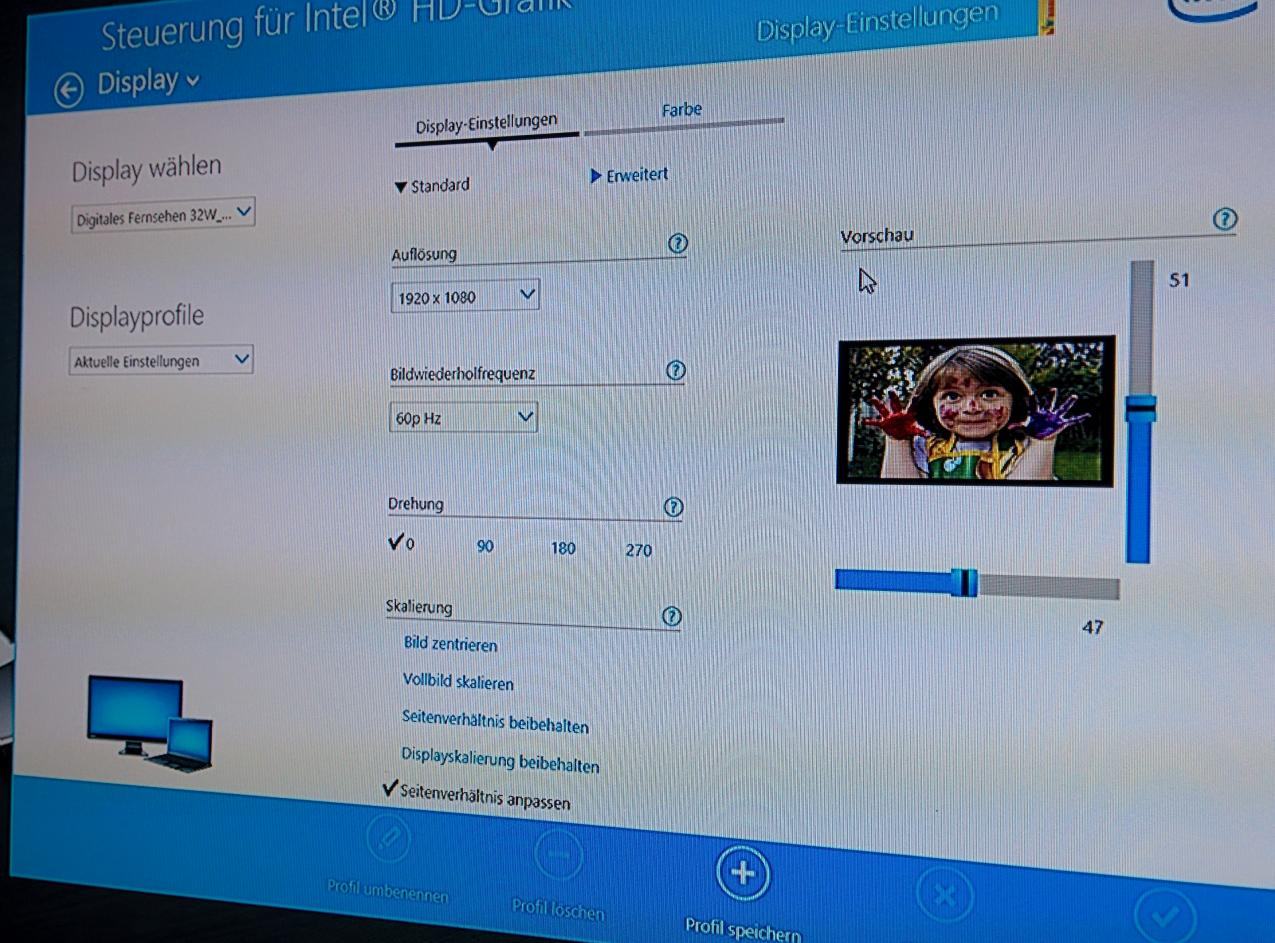Viewport: 1275px width, 943px height.
Task: Click the horizontal slider value 47
Action: click(1092, 628)
